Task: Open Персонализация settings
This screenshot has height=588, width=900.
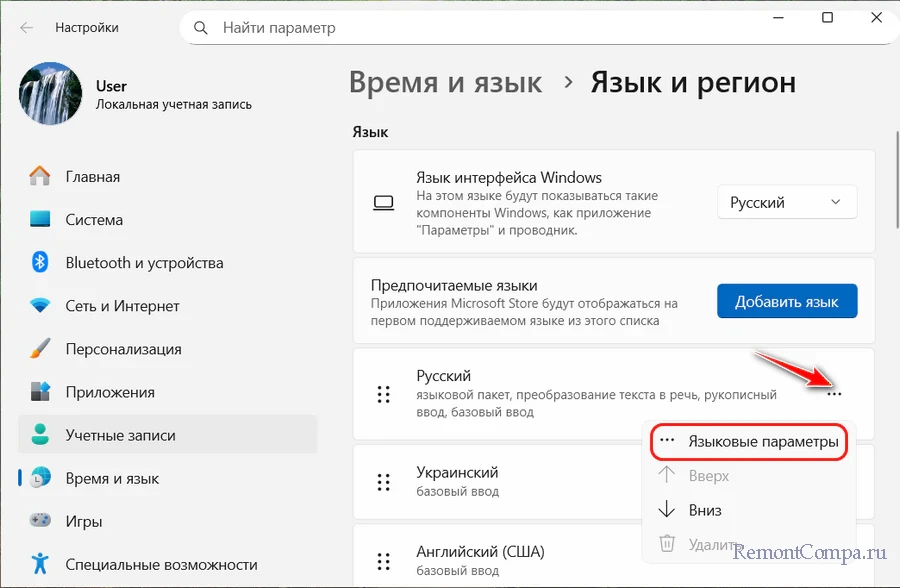Action: [x=123, y=349]
